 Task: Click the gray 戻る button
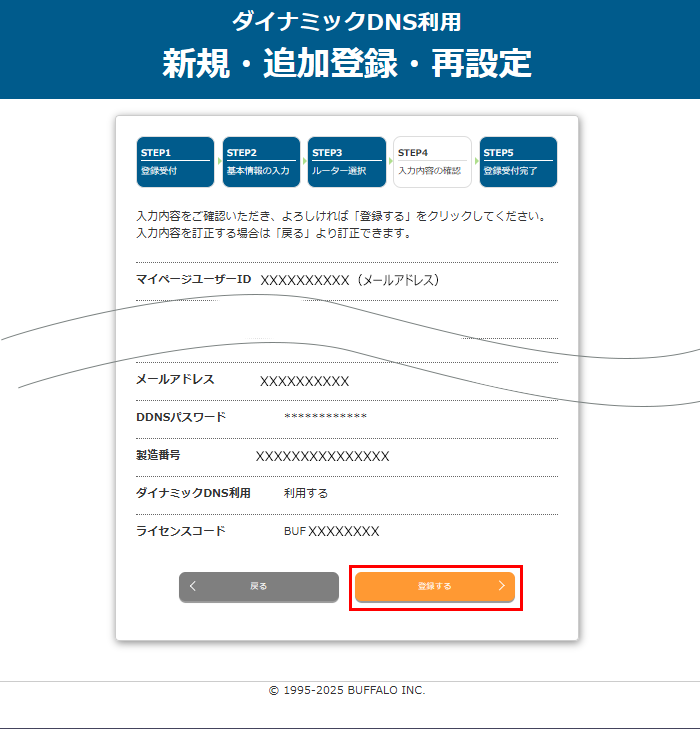point(259,587)
